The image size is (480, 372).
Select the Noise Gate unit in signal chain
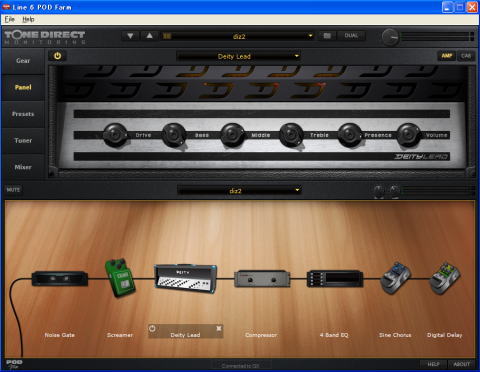click(x=60, y=278)
